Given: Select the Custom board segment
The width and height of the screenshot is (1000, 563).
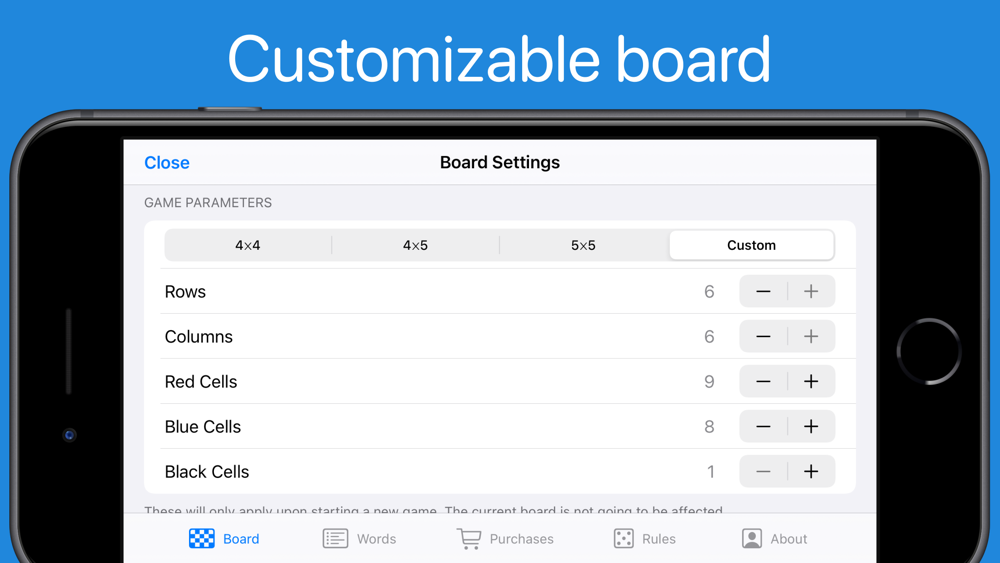Looking at the screenshot, I should 751,245.
